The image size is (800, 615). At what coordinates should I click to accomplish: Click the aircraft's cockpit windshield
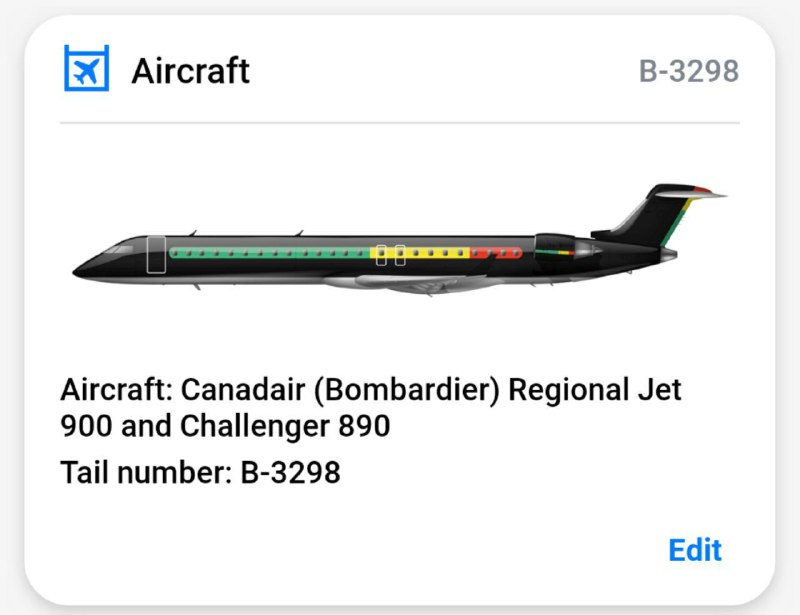tap(120, 247)
